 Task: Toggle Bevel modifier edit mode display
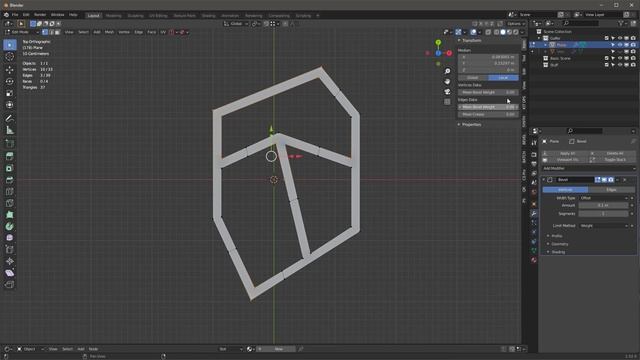click(598, 180)
